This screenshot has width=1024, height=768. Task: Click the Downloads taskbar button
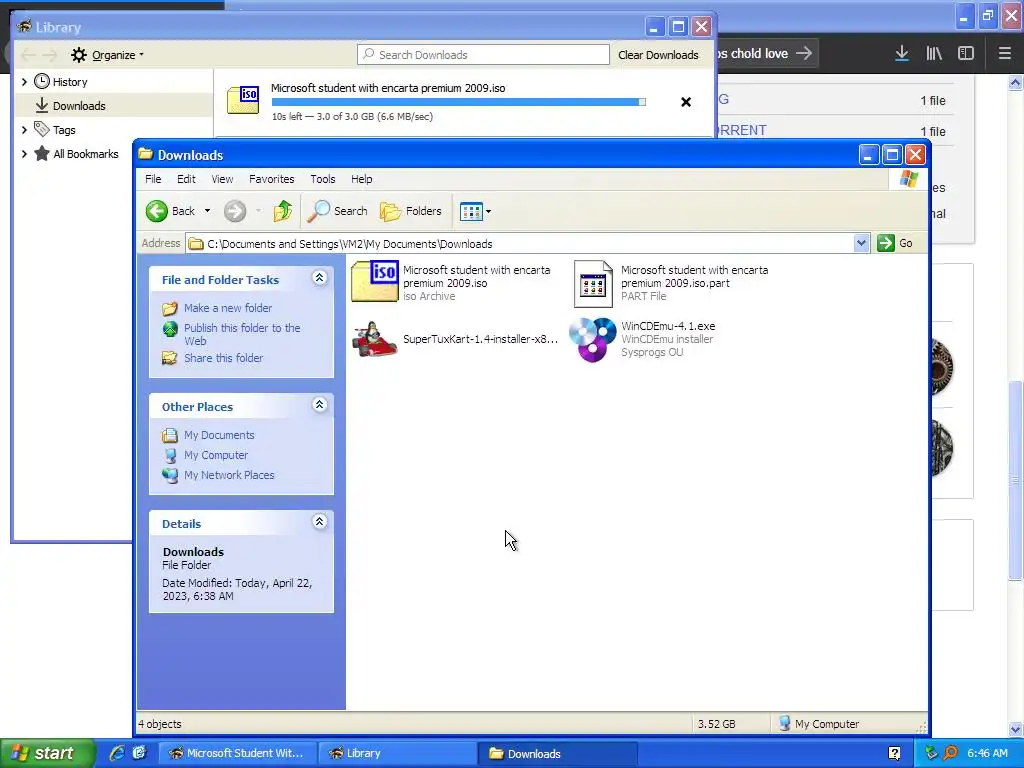coord(557,754)
